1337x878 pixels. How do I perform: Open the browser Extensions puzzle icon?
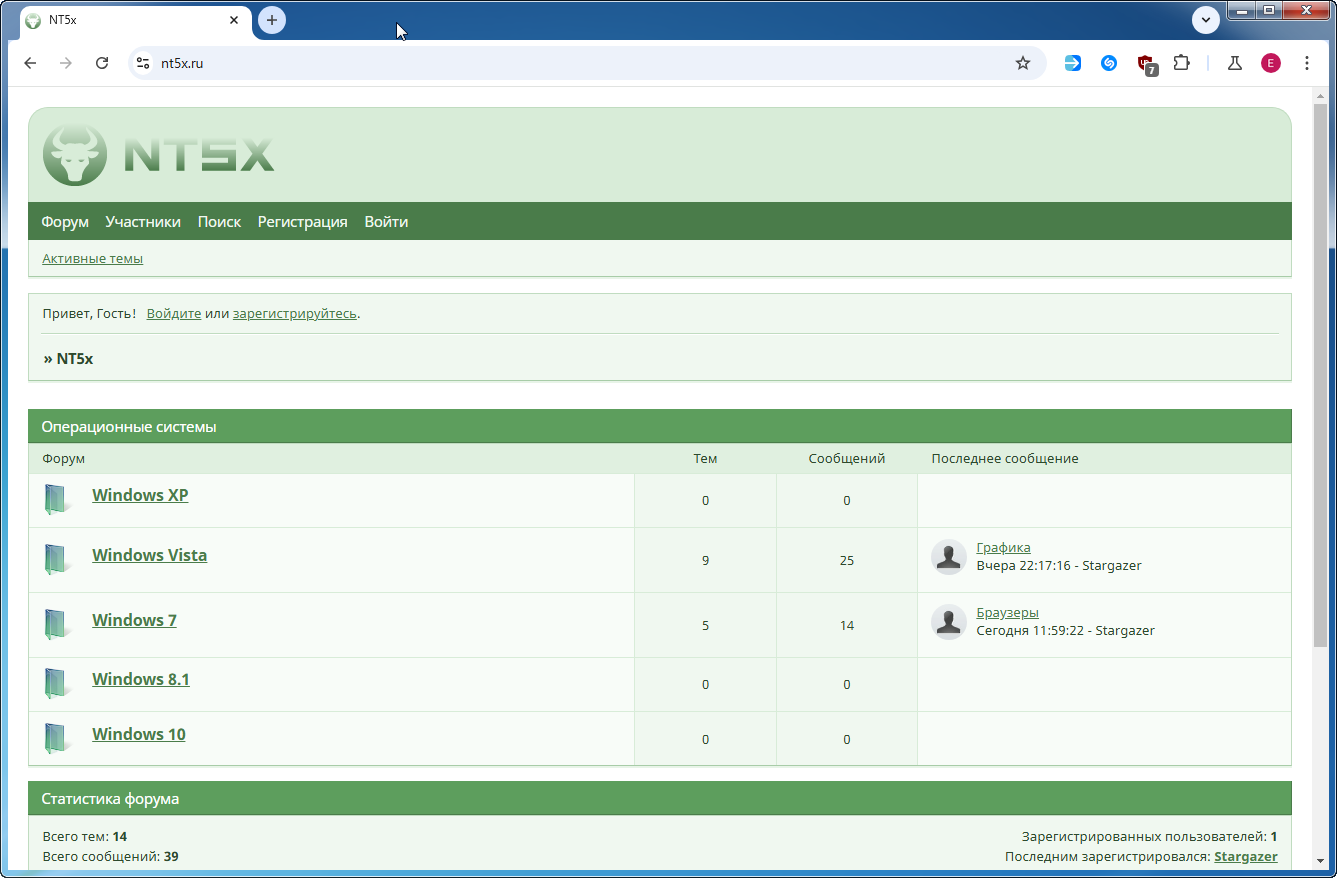click(x=1181, y=63)
